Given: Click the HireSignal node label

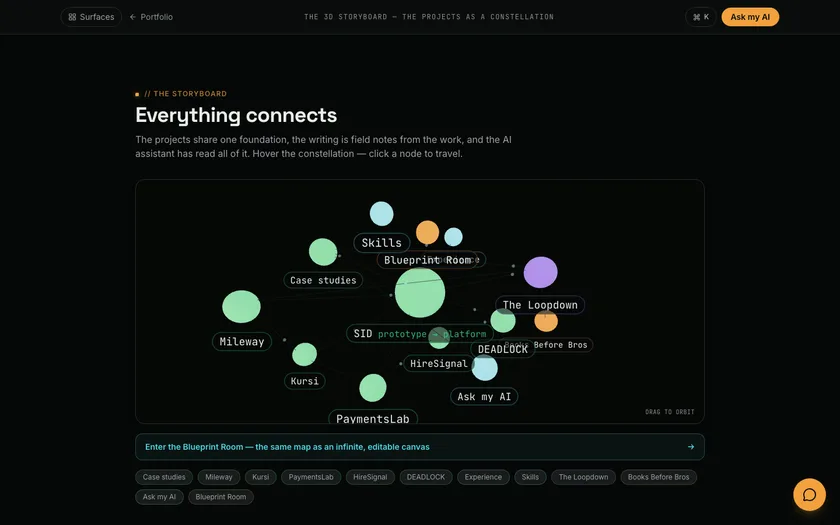Looking at the screenshot, I should tap(439, 364).
